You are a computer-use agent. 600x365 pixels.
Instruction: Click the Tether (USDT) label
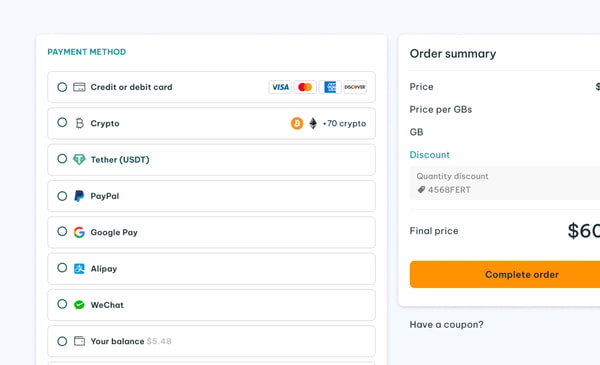(120, 160)
